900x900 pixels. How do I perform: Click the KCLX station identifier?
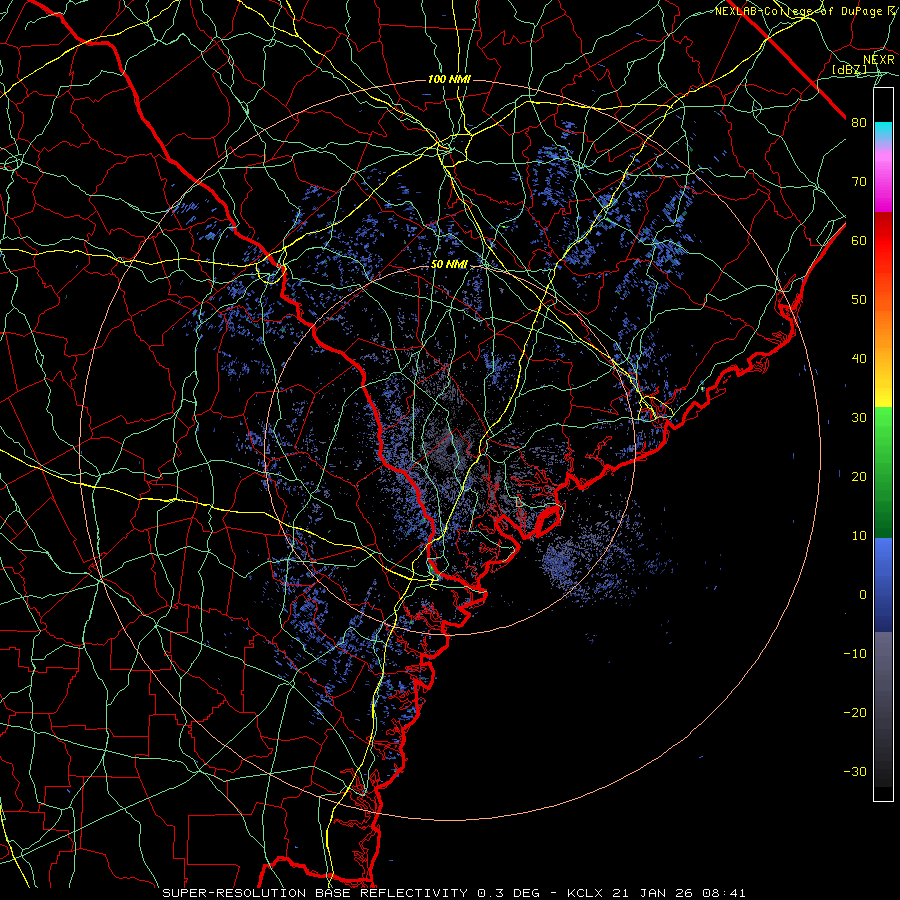585,893
